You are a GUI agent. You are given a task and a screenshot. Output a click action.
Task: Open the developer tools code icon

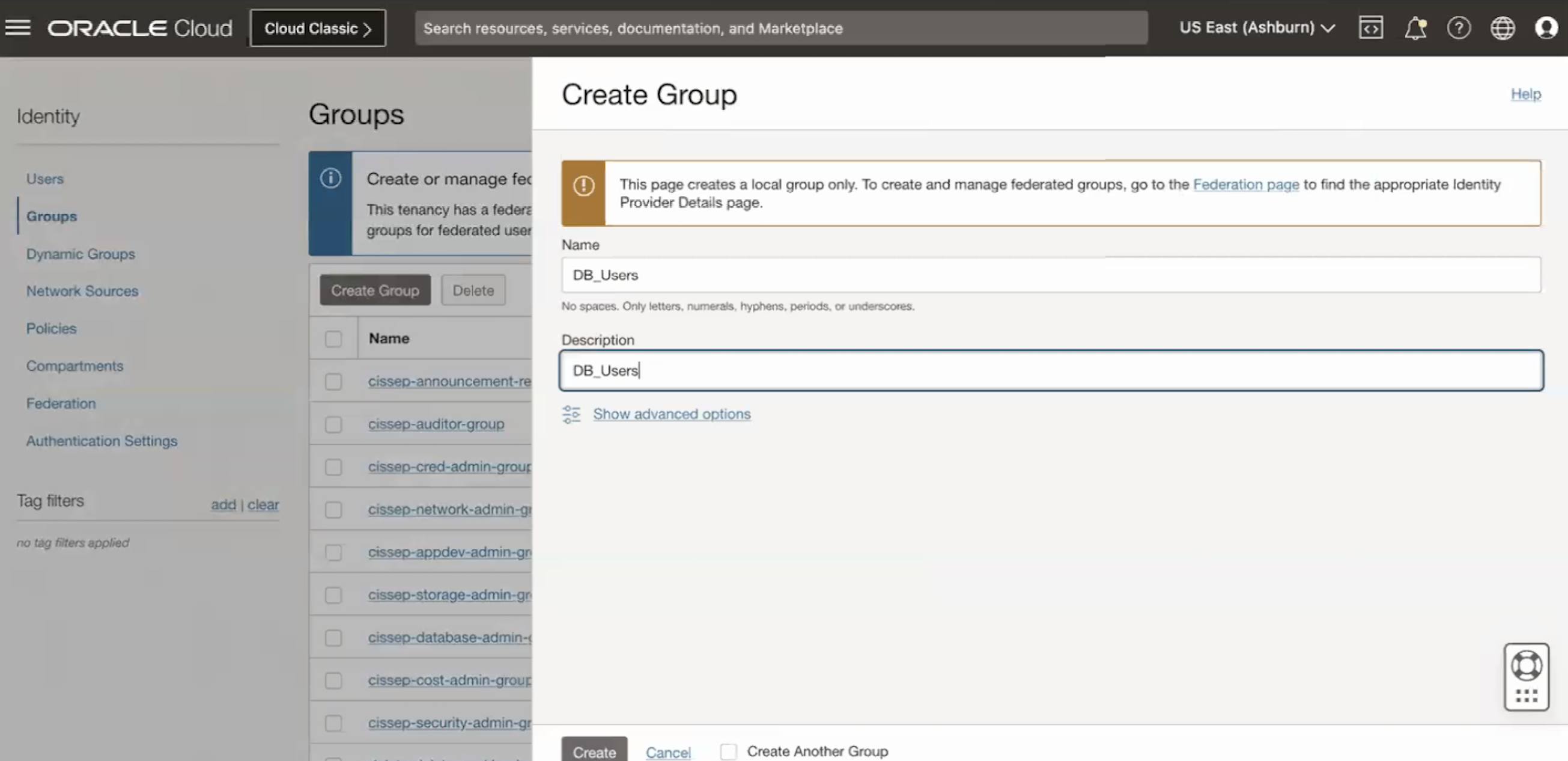click(1371, 28)
